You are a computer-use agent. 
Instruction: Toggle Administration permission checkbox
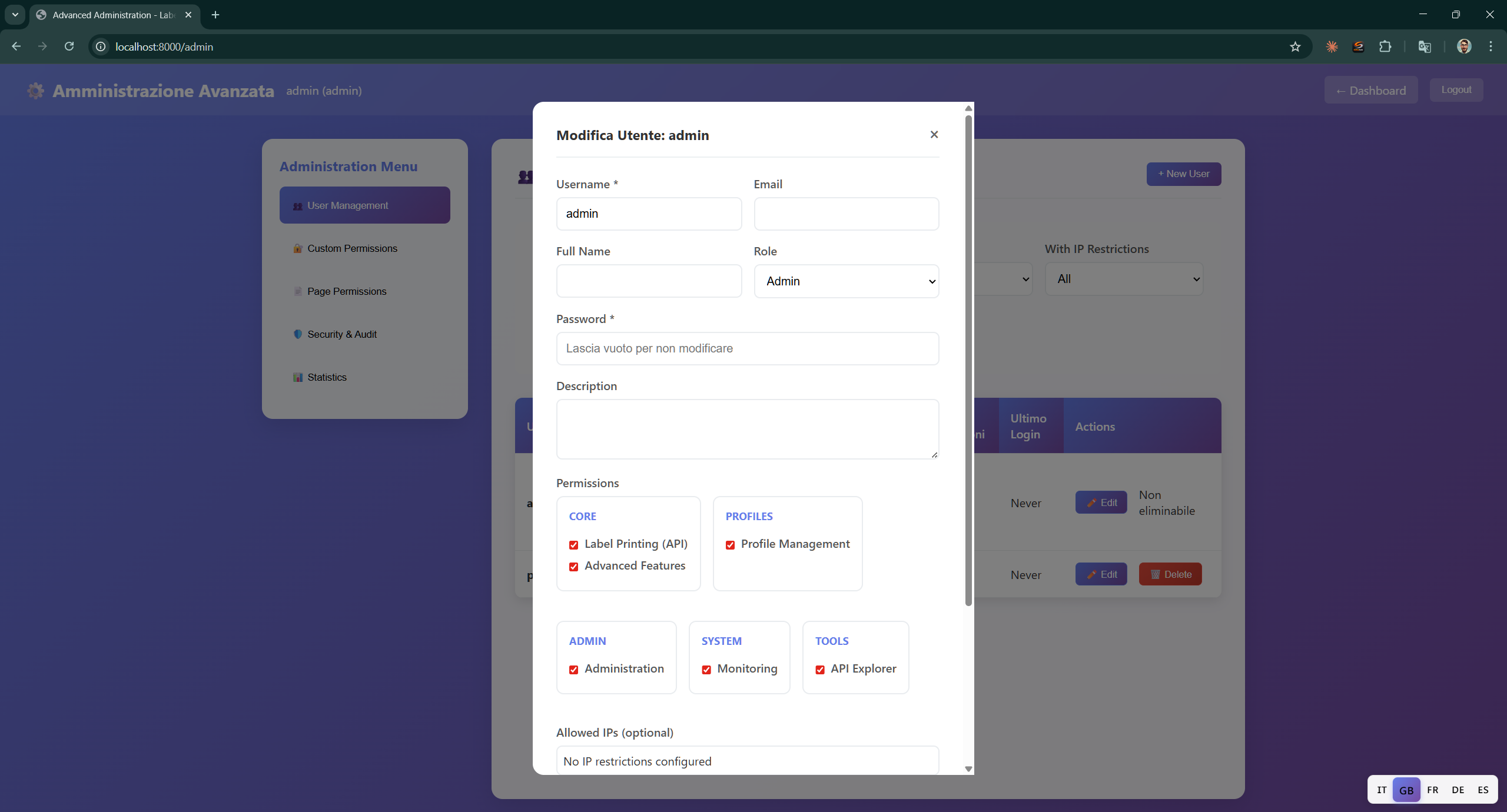click(573, 670)
